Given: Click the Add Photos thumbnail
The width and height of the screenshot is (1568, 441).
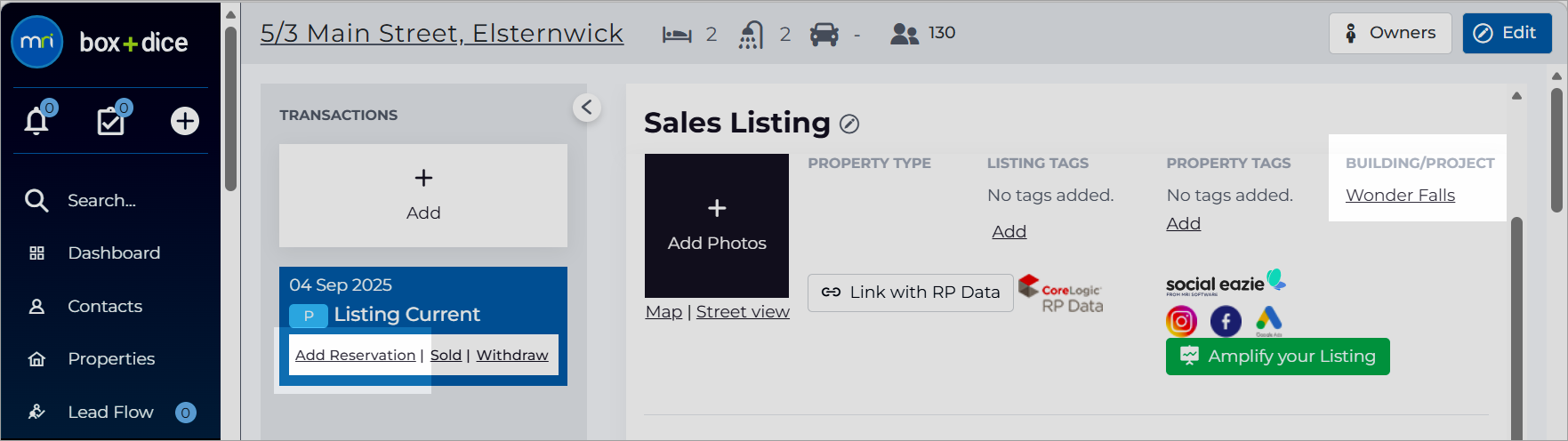Looking at the screenshot, I should 717,226.
